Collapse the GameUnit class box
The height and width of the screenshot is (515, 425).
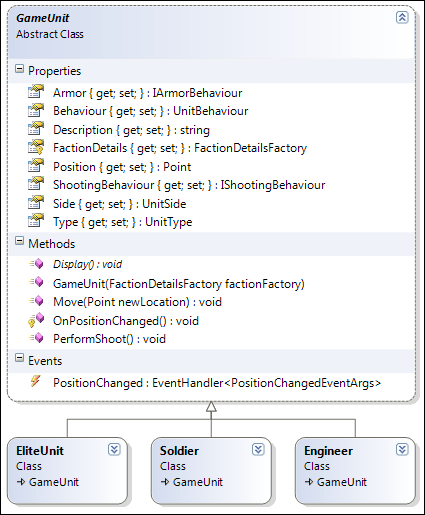tap(402, 17)
